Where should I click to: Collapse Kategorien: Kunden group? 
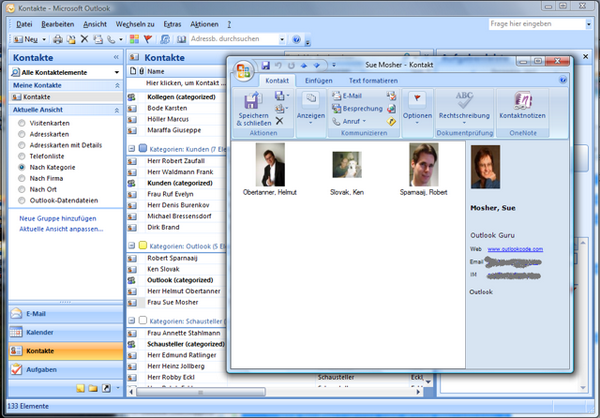point(132,149)
